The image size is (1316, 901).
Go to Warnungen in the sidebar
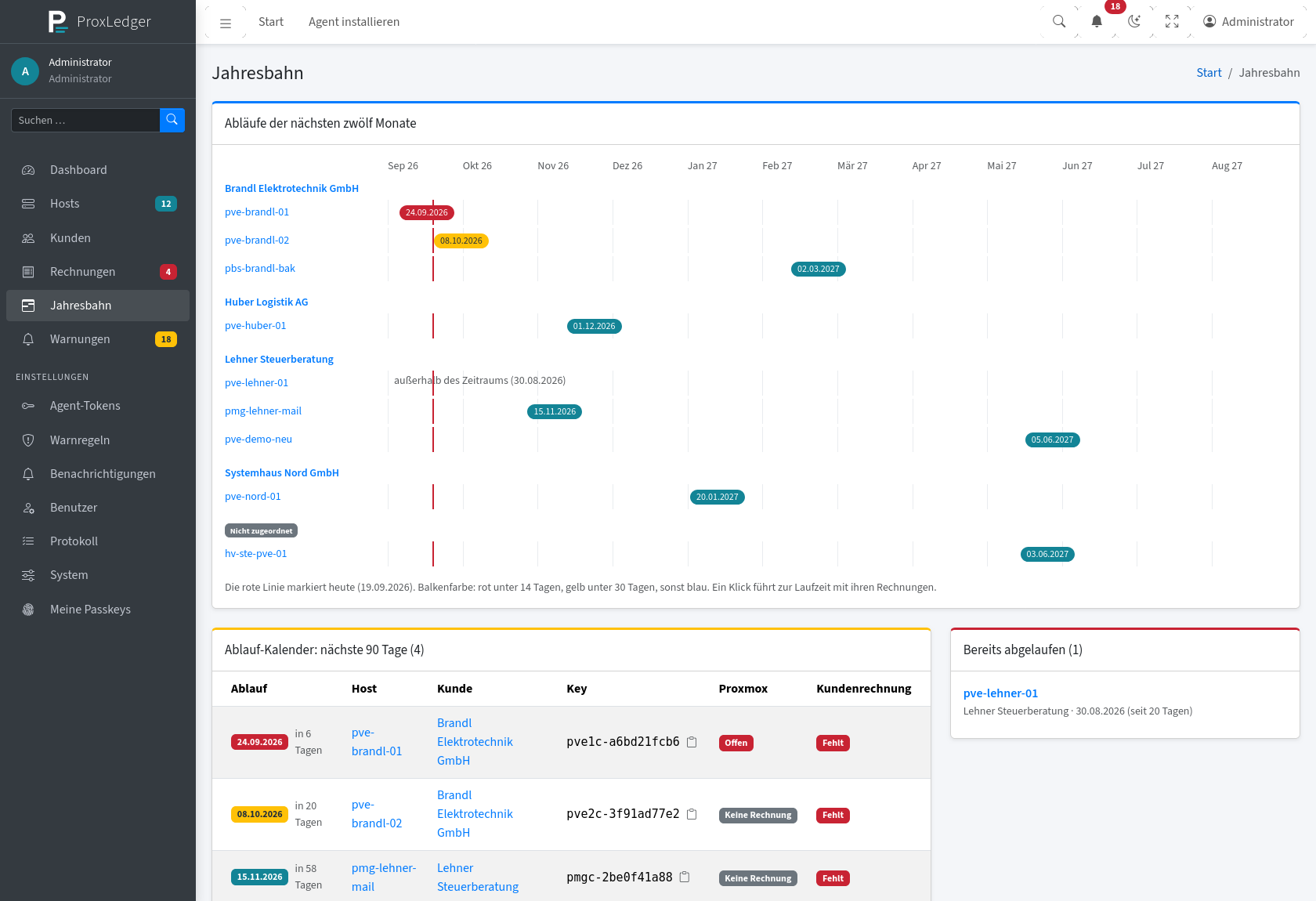pyautogui.click(x=98, y=339)
